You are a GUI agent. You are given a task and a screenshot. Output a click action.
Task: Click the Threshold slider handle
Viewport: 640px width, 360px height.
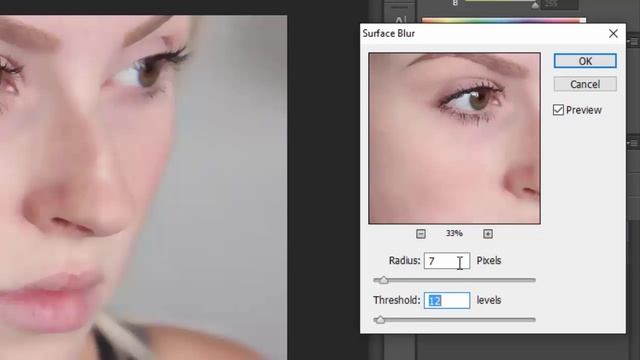(x=380, y=320)
